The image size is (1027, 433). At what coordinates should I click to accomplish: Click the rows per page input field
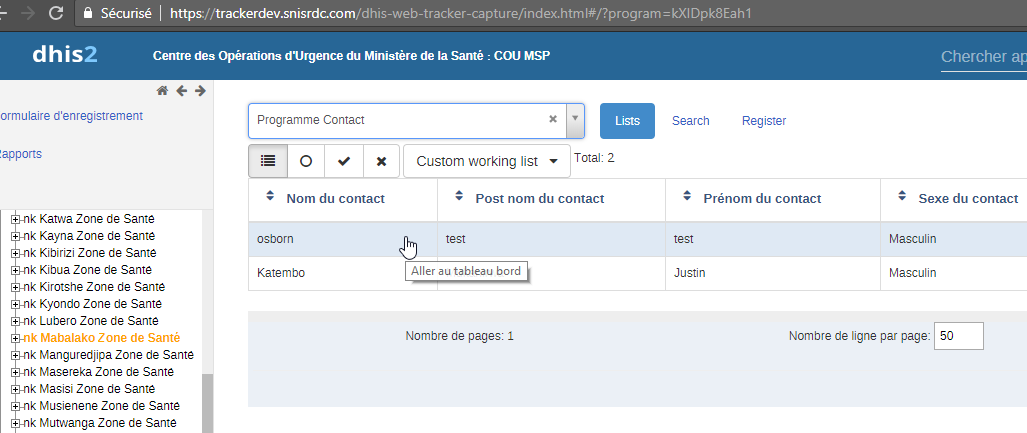coord(958,336)
